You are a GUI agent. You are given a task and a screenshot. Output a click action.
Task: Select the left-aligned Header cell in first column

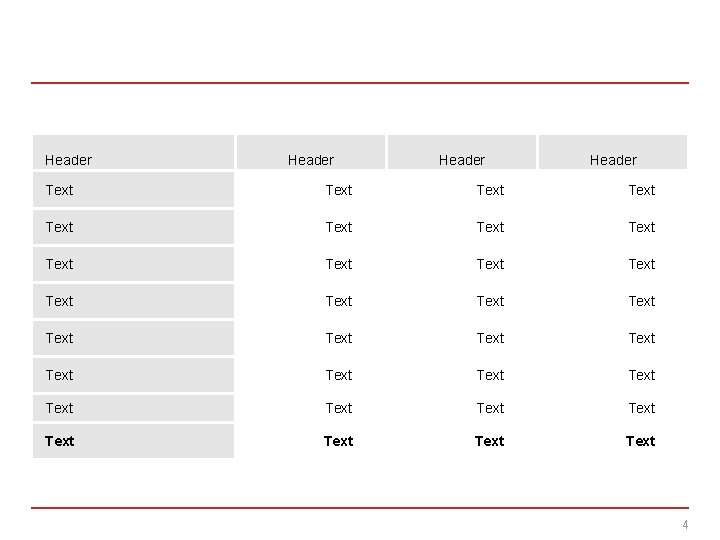click(x=133, y=152)
